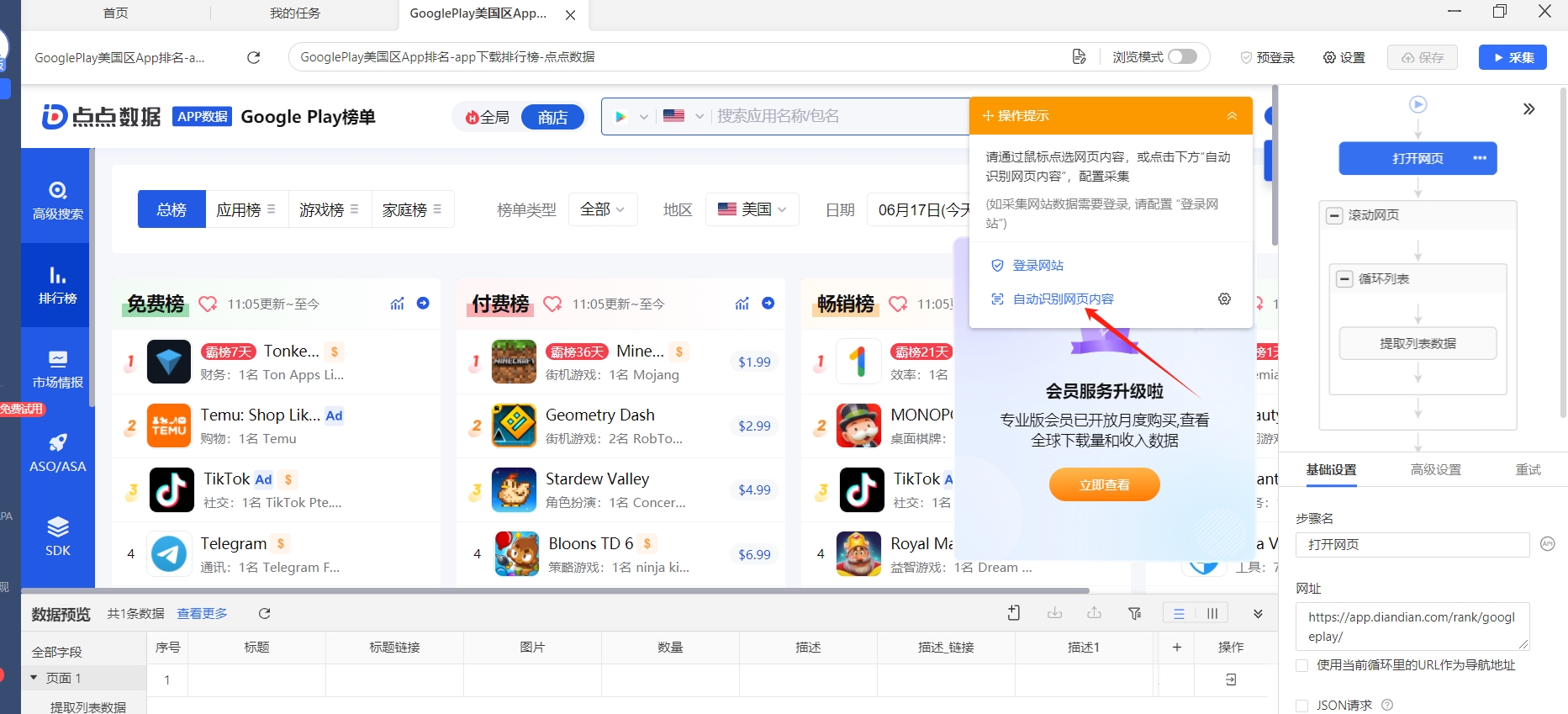This screenshot has height=714, width=1568.
Task: Collapse the 循环列表 step
Action: (x=1344, y=279)
